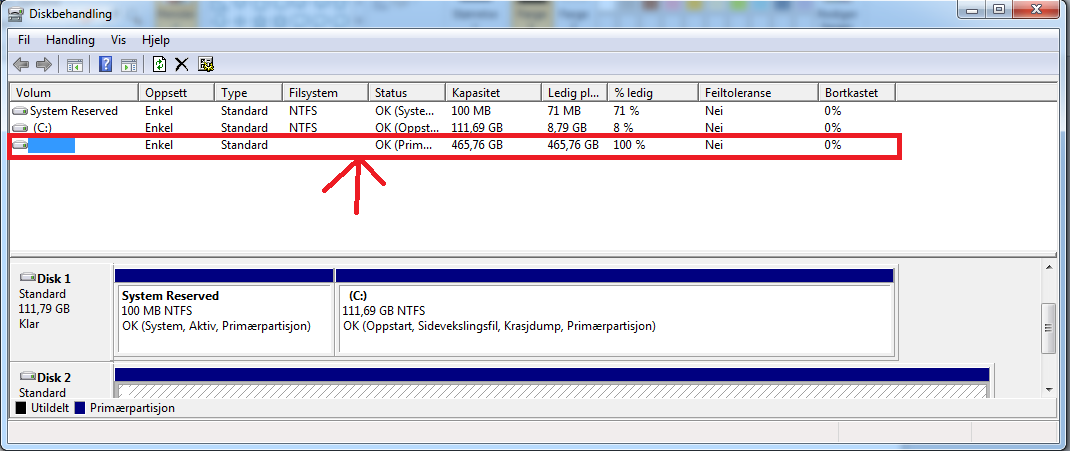Go forward with the right arrow toolbar icon
This screenshot has width=1070, height=452.
[x=44, y=65]
